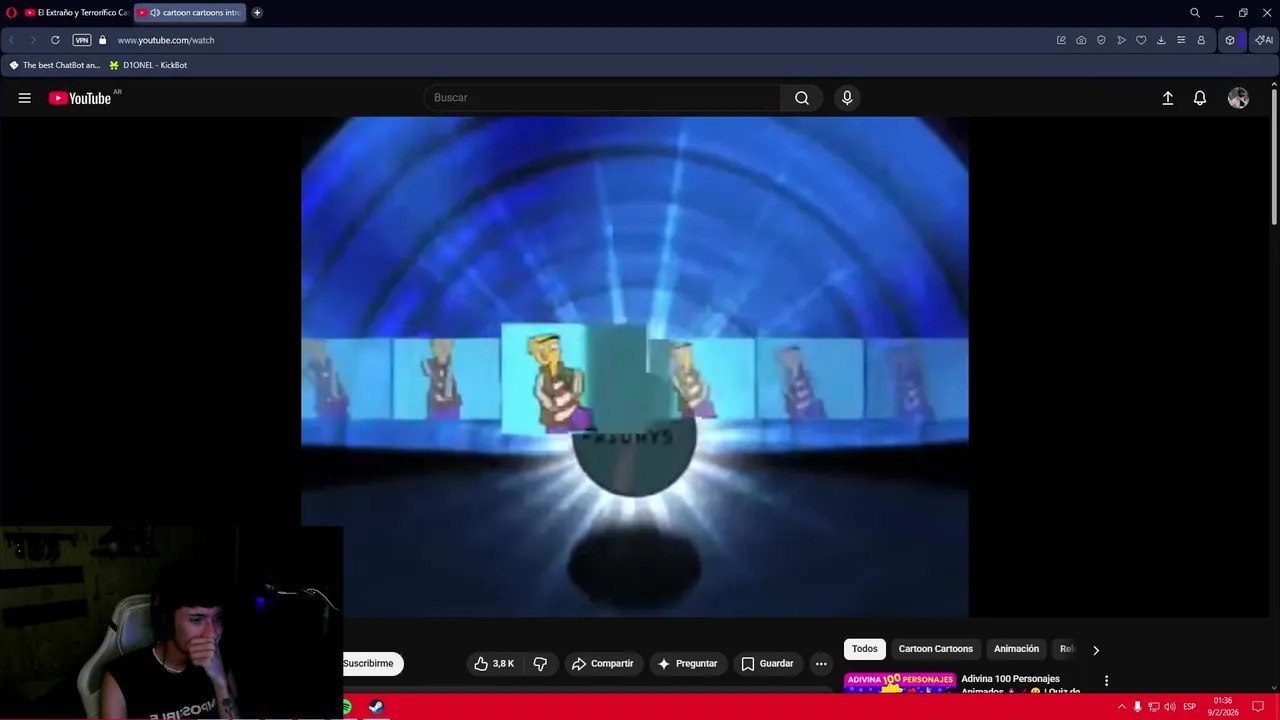Open the Opera AI assistant button

click(x=1264, y=40)
